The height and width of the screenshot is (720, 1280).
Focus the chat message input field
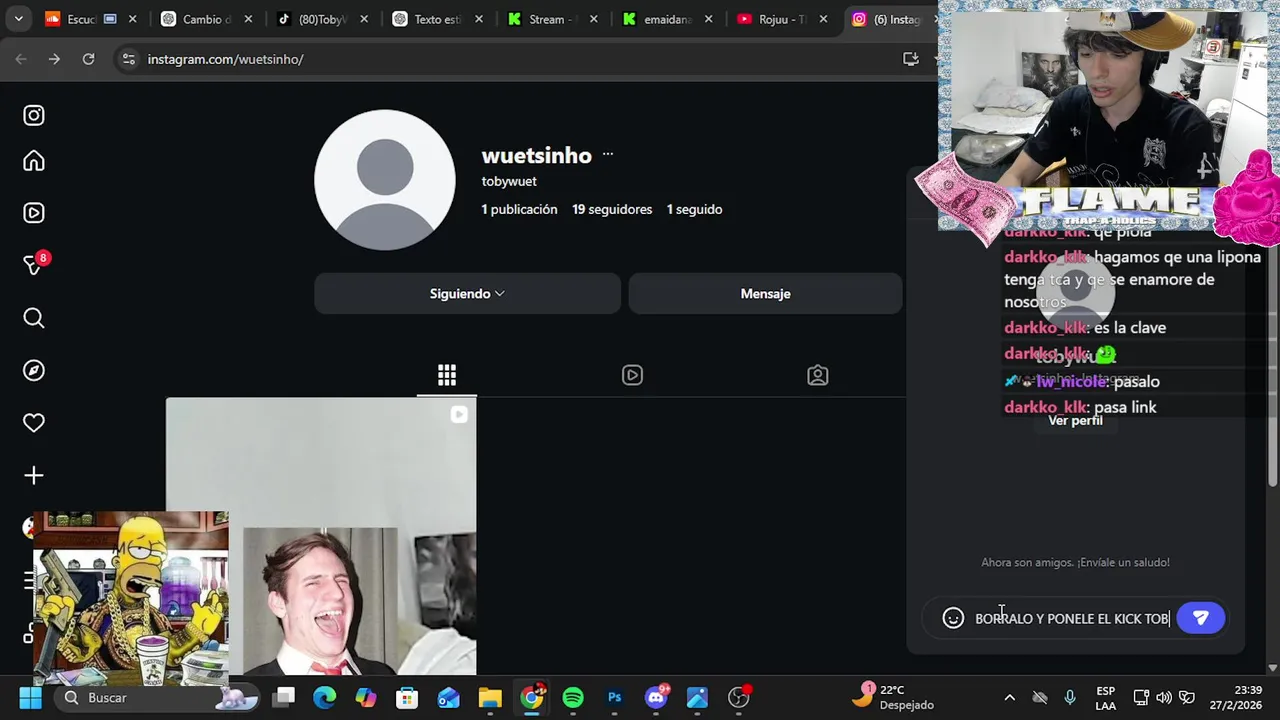coord(1072,619)
